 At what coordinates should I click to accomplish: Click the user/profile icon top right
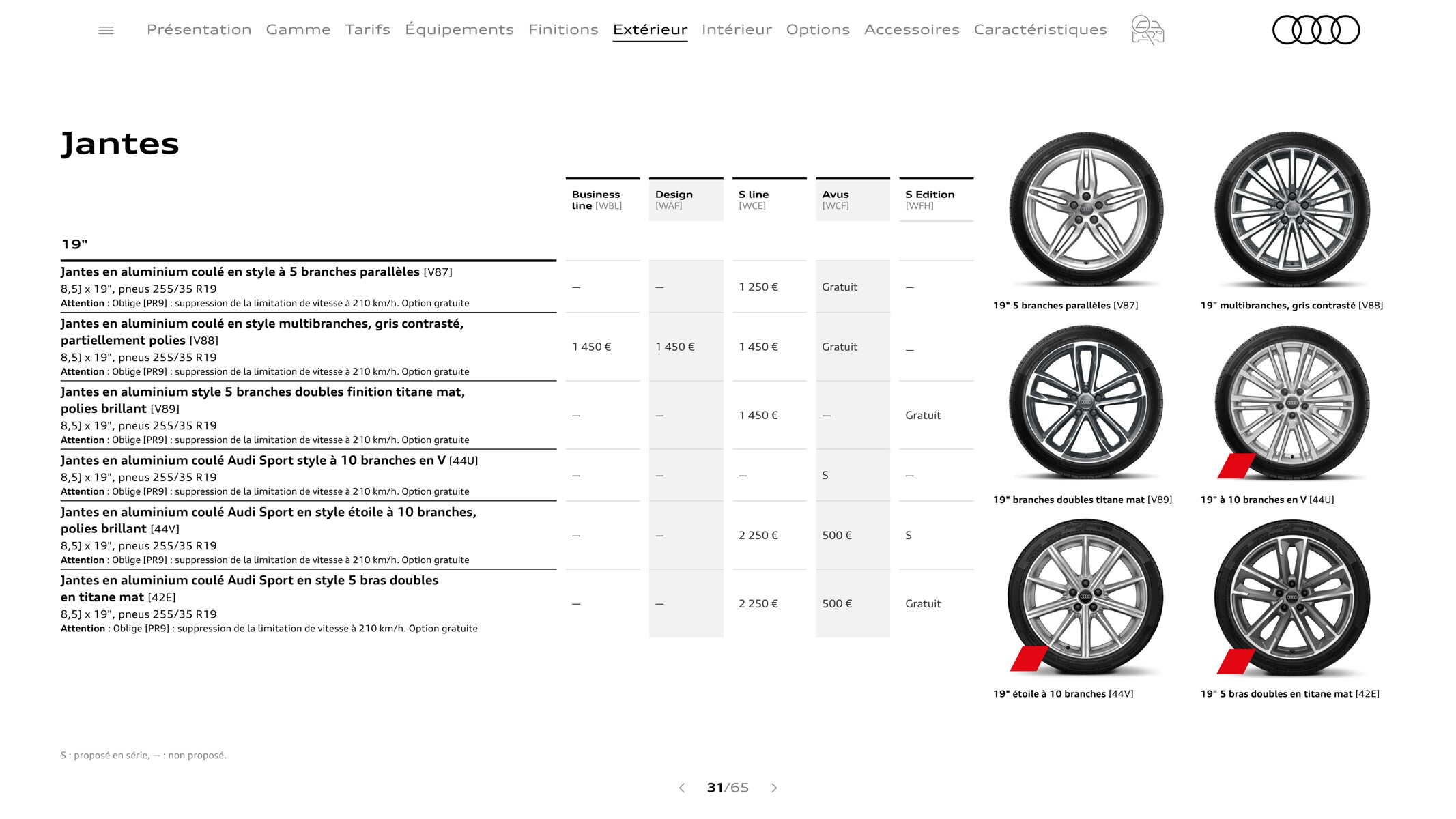click(1147, 30)
